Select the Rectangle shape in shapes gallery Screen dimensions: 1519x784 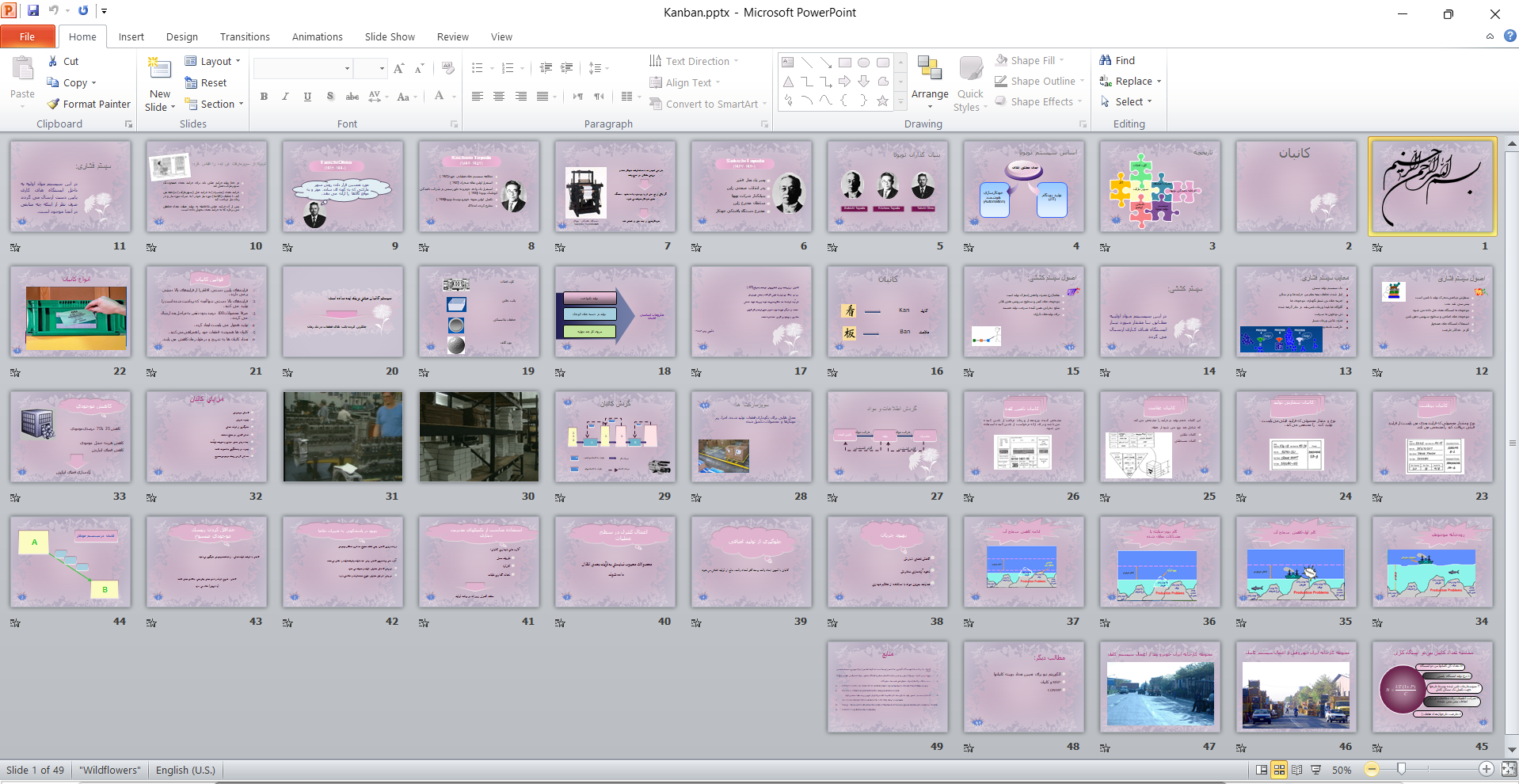845,63
